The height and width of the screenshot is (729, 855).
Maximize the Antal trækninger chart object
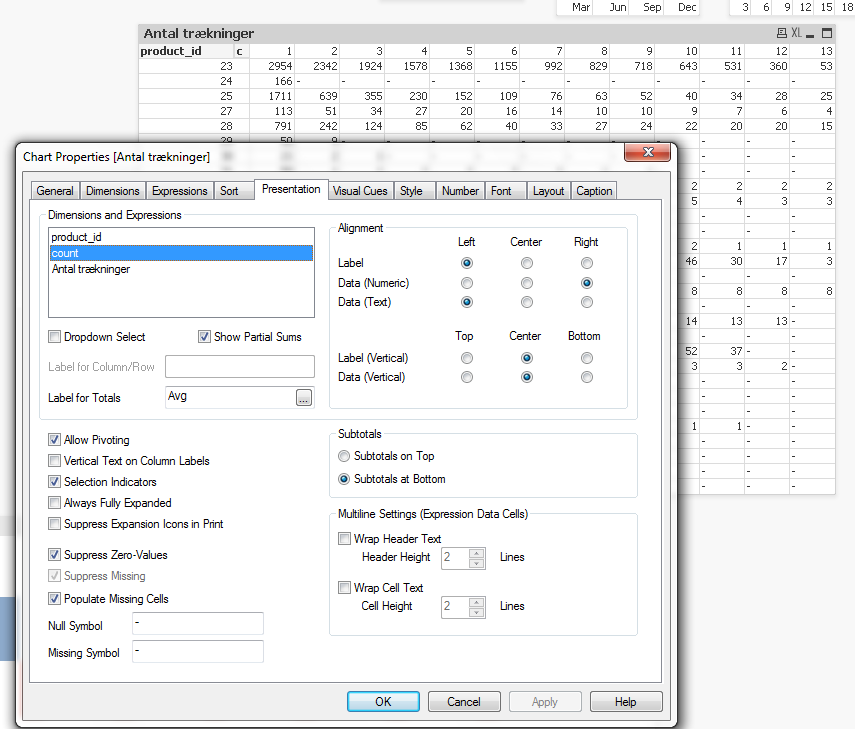point(826,34)
